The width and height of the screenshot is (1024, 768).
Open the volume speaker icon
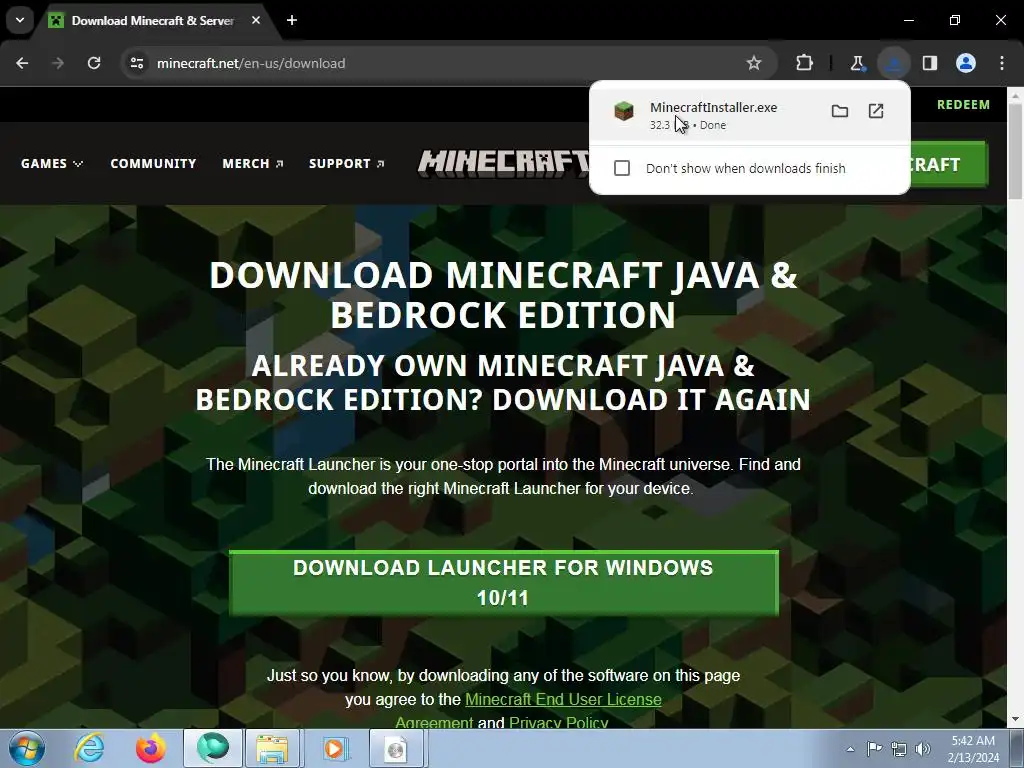[922, 749]
